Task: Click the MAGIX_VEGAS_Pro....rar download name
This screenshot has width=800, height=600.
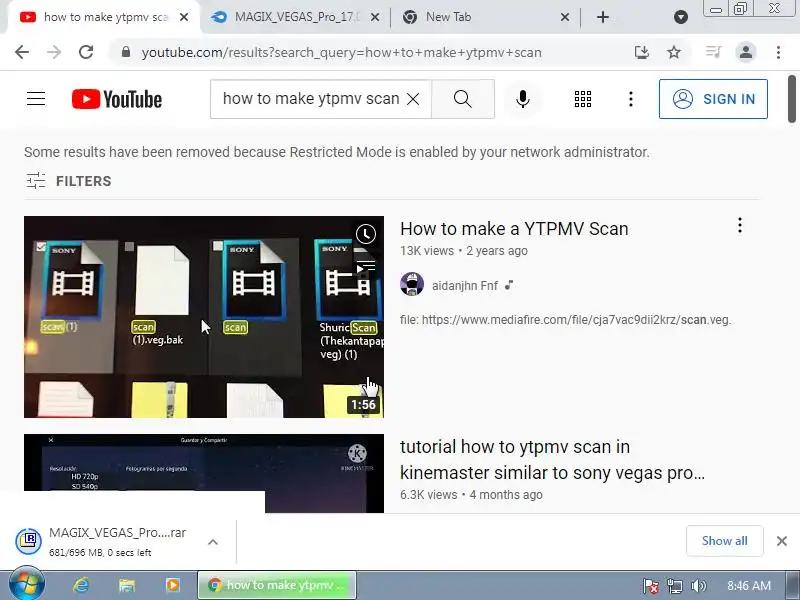Action: click(x=117, y=533)
